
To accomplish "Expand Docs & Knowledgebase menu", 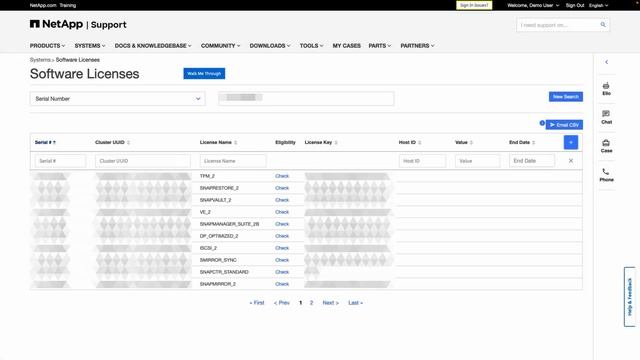I will [x=153, y=46].
